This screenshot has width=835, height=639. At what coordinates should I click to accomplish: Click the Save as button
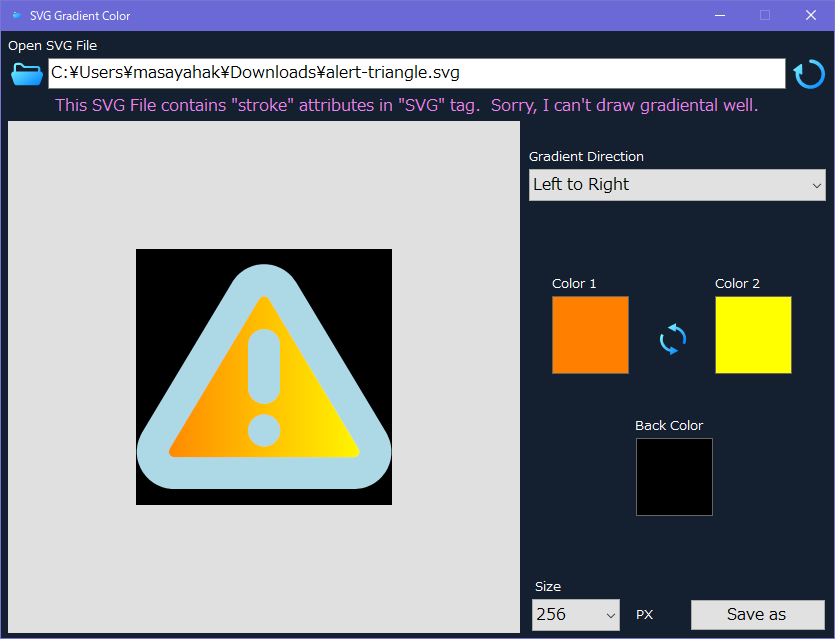point(757,615)
